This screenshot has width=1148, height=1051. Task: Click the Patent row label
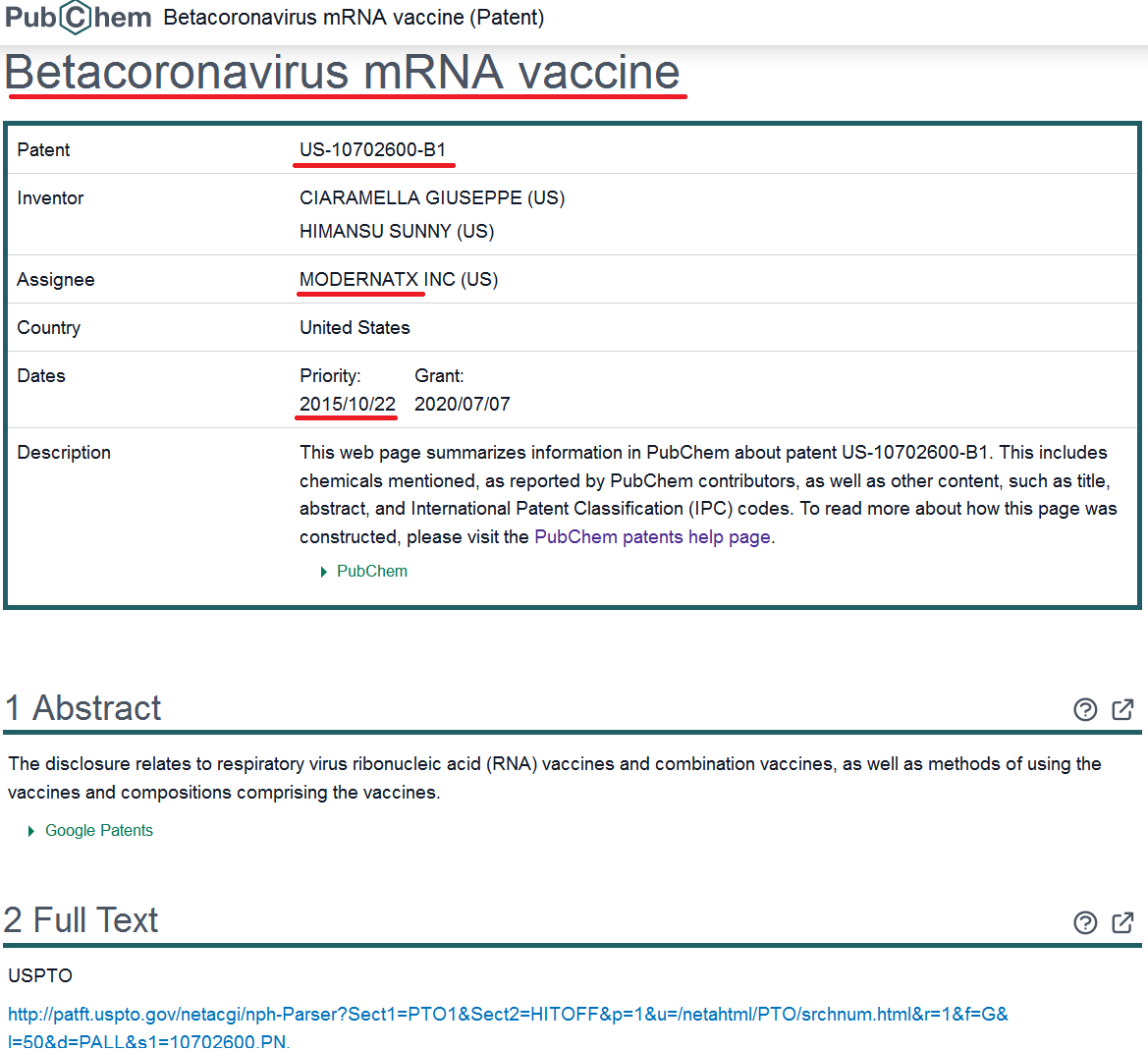[x=43, y=150]
